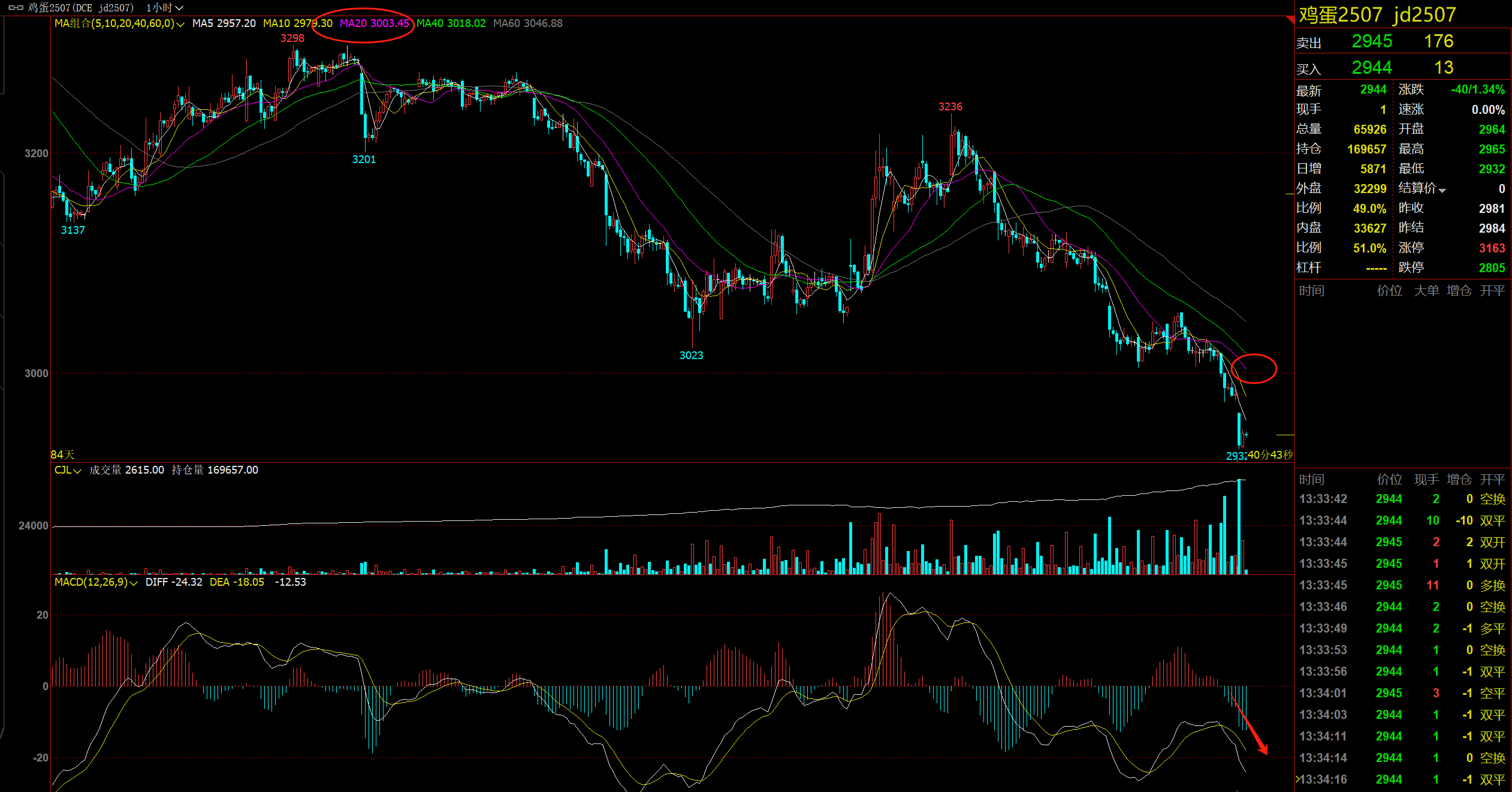Click the 40分43秒 countdown label
Image resolution: width=1512 pixels, height=792 pixels.
click(x=1270, y=455)
